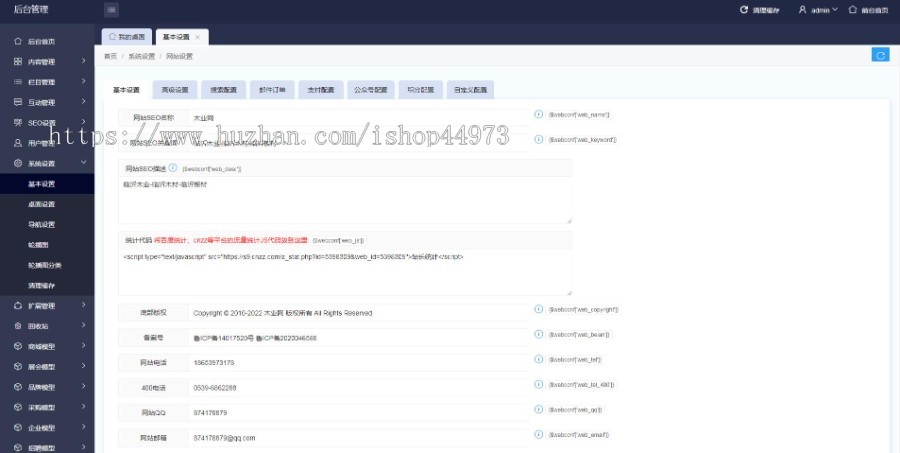Click info icon next to web_keyword variable
Viewport: 900px width, 453px height.
coord(538,139)
